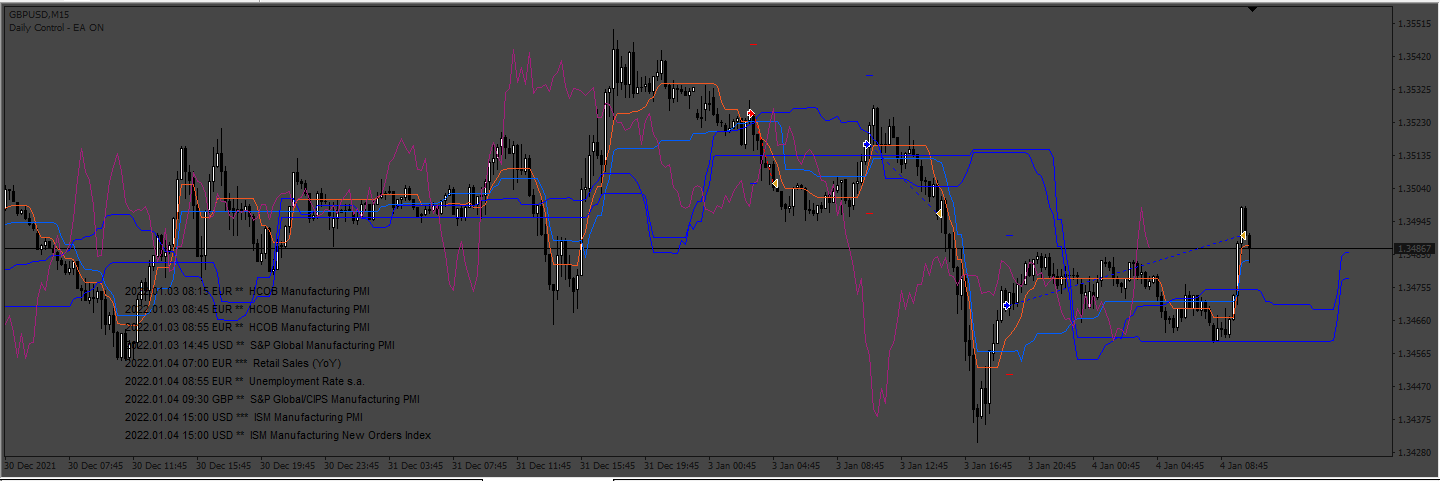1440x481 pixels.
Task: Select the 08:45 EUR HCOB Manufacturing PMI row
Action: 247,309
